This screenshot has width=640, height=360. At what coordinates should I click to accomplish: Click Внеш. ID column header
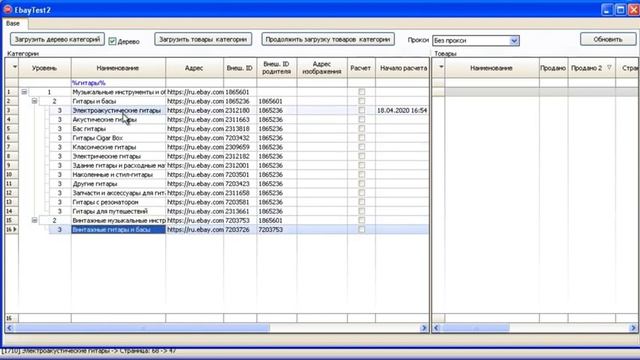(240, 68)
